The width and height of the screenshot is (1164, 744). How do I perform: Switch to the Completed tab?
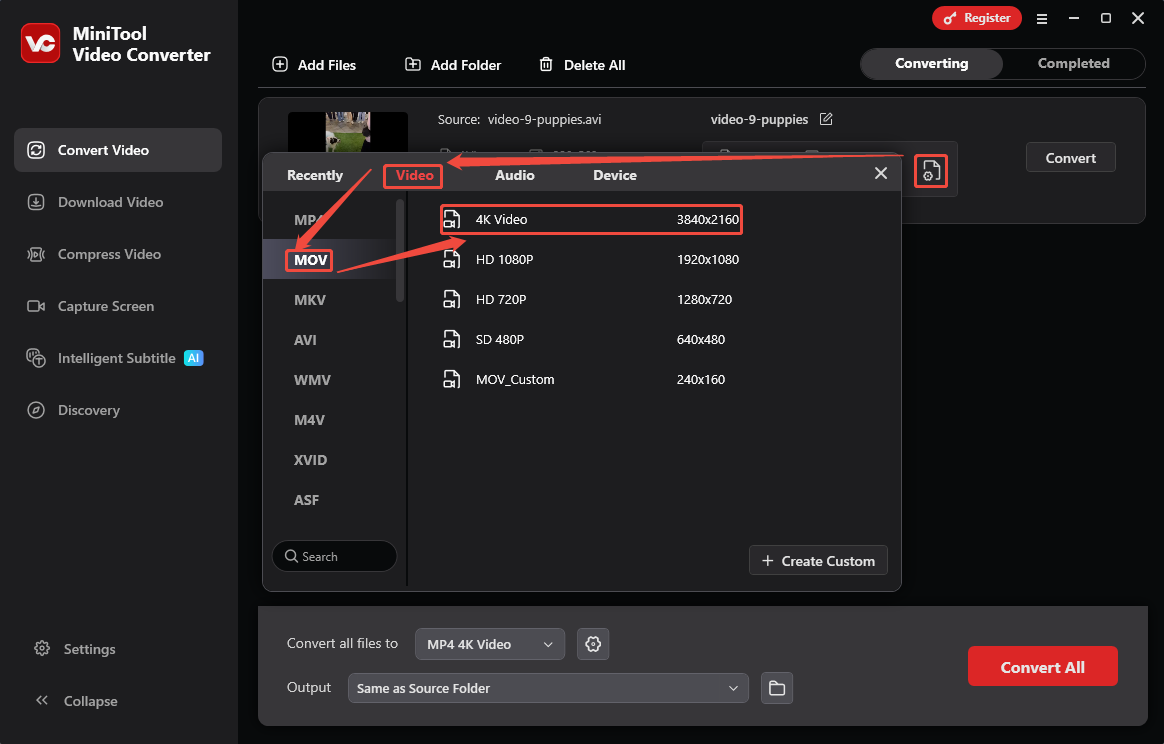tap(1073, 63)
